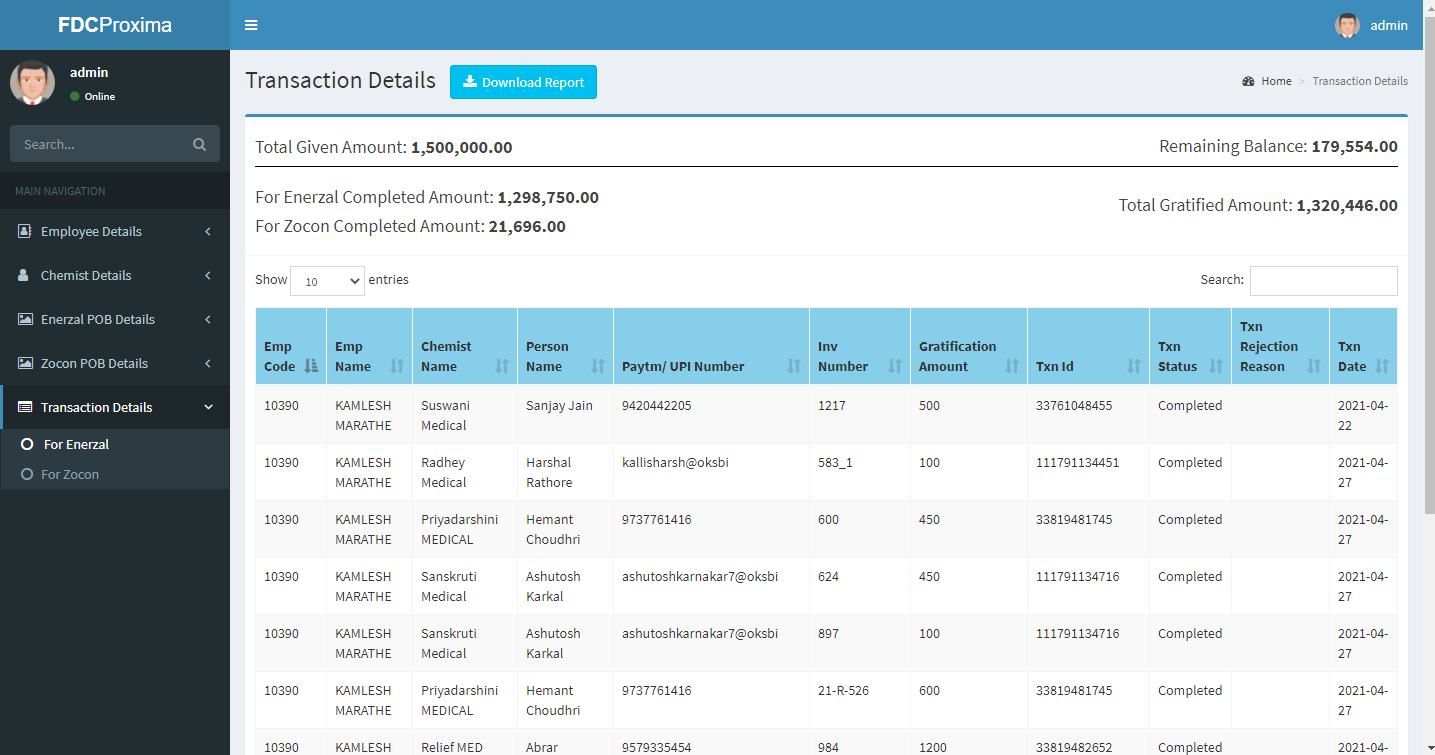Image resolution: width=1435 pixels, height=755 pixels.
Task: Click Sanjay Jain person name cell
Action: [565, 415]
